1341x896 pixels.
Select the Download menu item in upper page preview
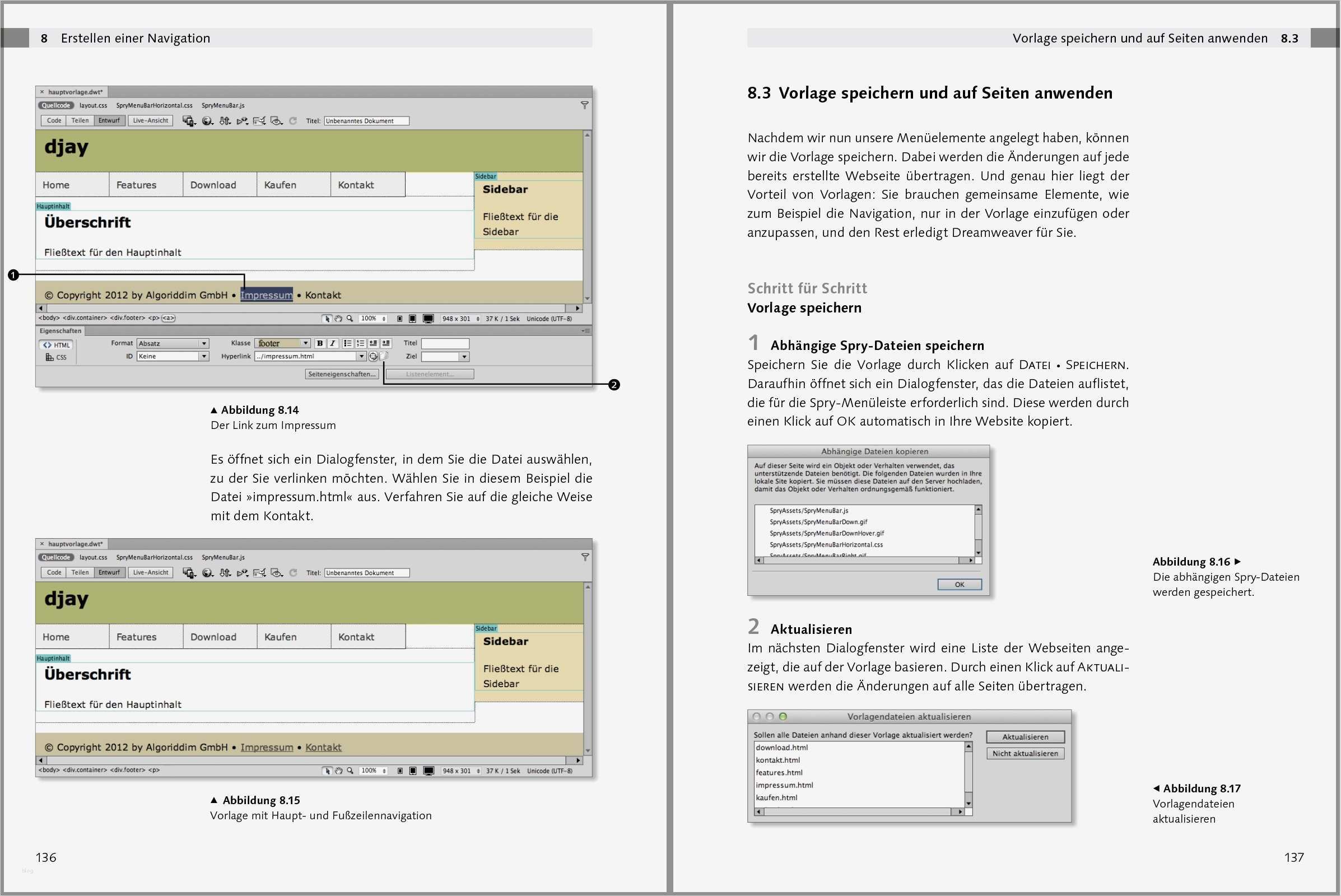click(x=213, y=185)
